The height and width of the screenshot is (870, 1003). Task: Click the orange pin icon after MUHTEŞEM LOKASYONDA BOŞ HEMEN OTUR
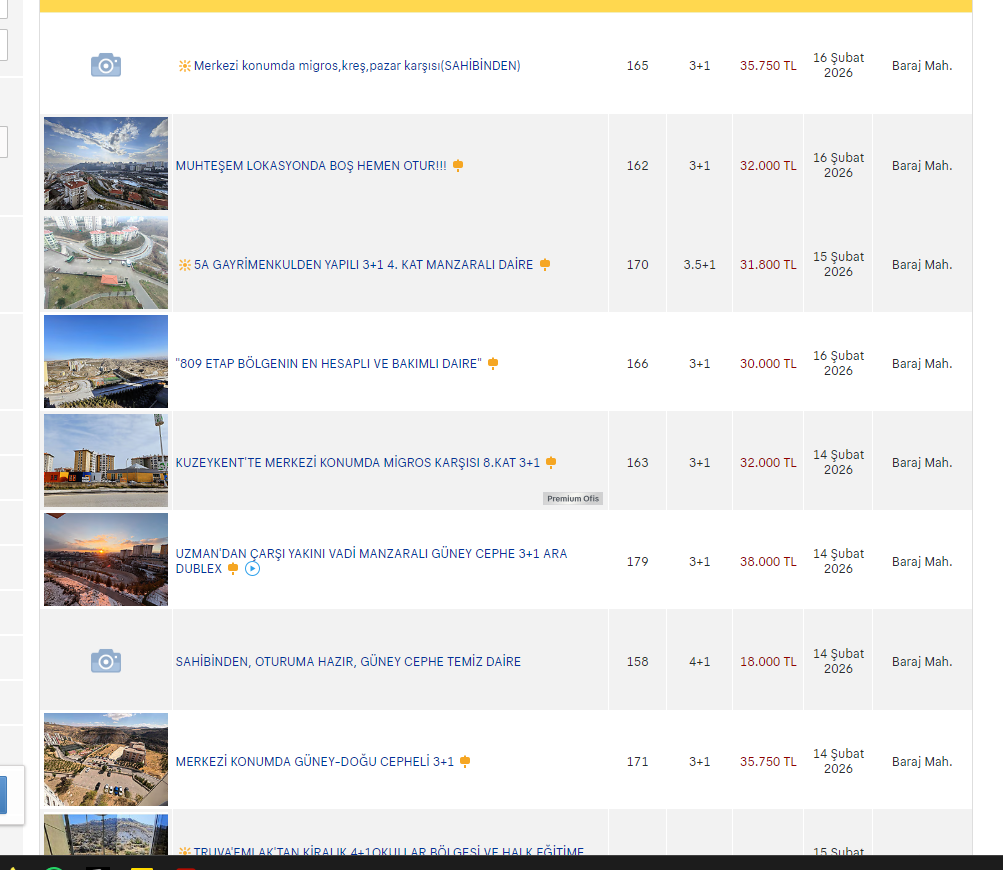click(458, 166)
